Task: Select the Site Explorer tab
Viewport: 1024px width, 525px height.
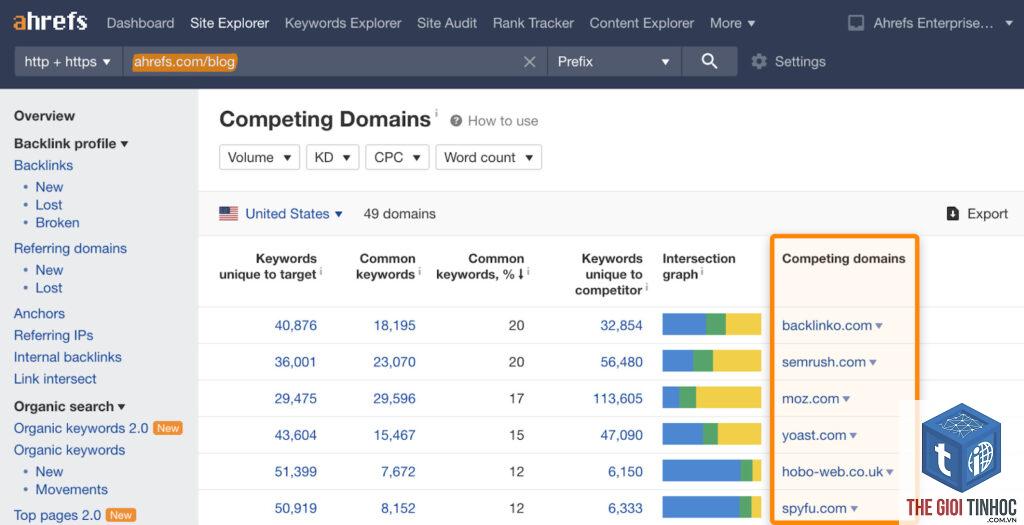Action: [x=229, y=23]
